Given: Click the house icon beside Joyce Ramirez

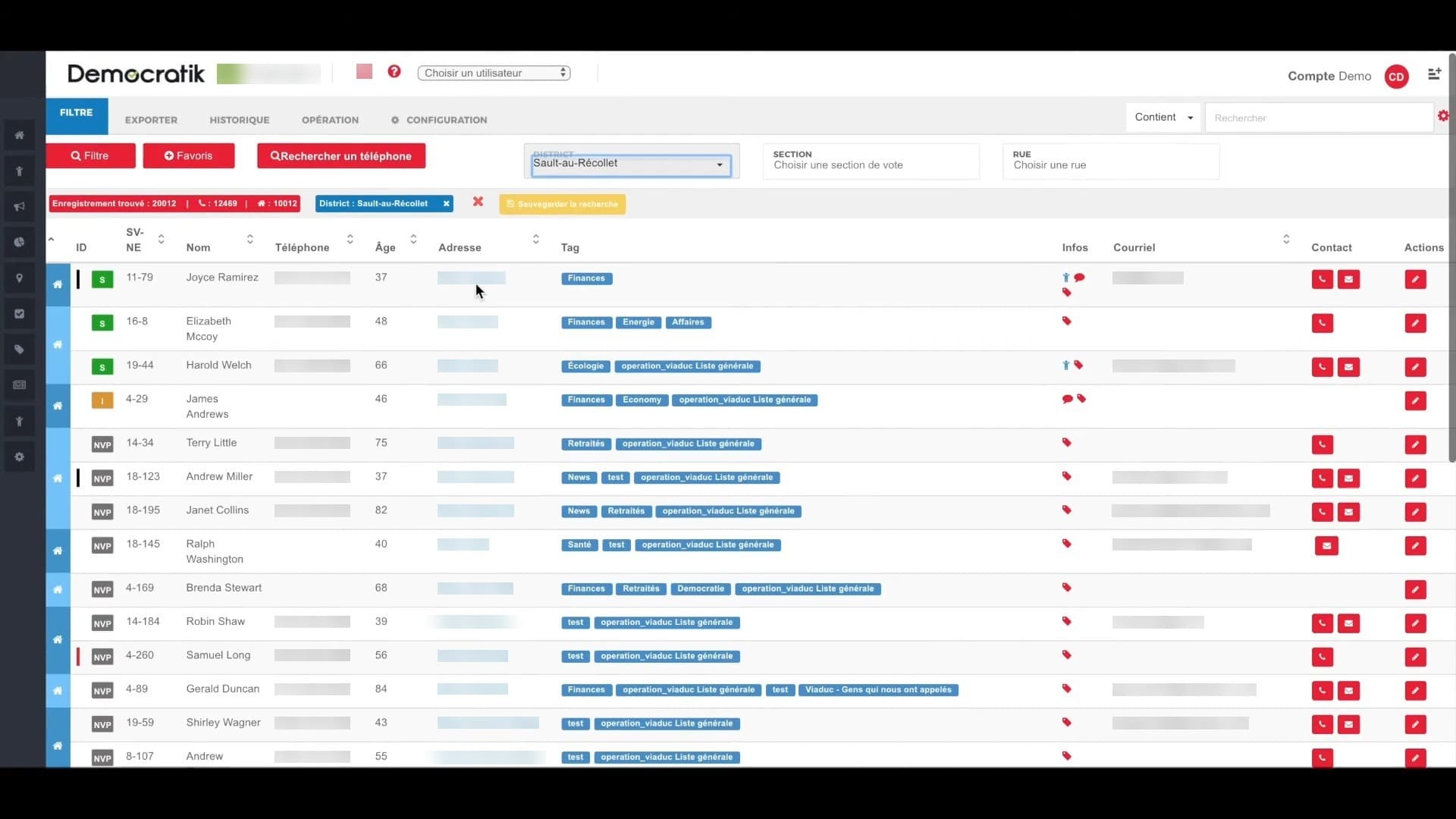Looking at the screenshot, I should pos(58,284).
